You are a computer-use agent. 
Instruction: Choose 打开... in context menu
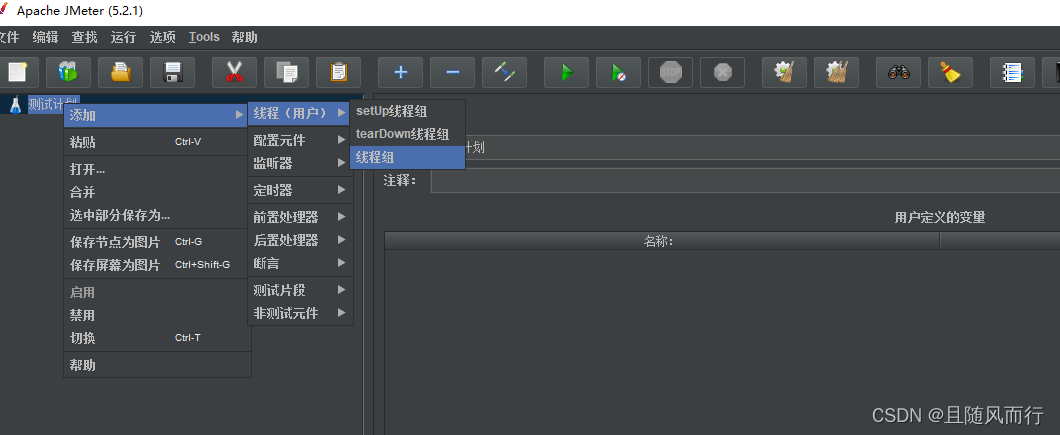tap(156, 169)
